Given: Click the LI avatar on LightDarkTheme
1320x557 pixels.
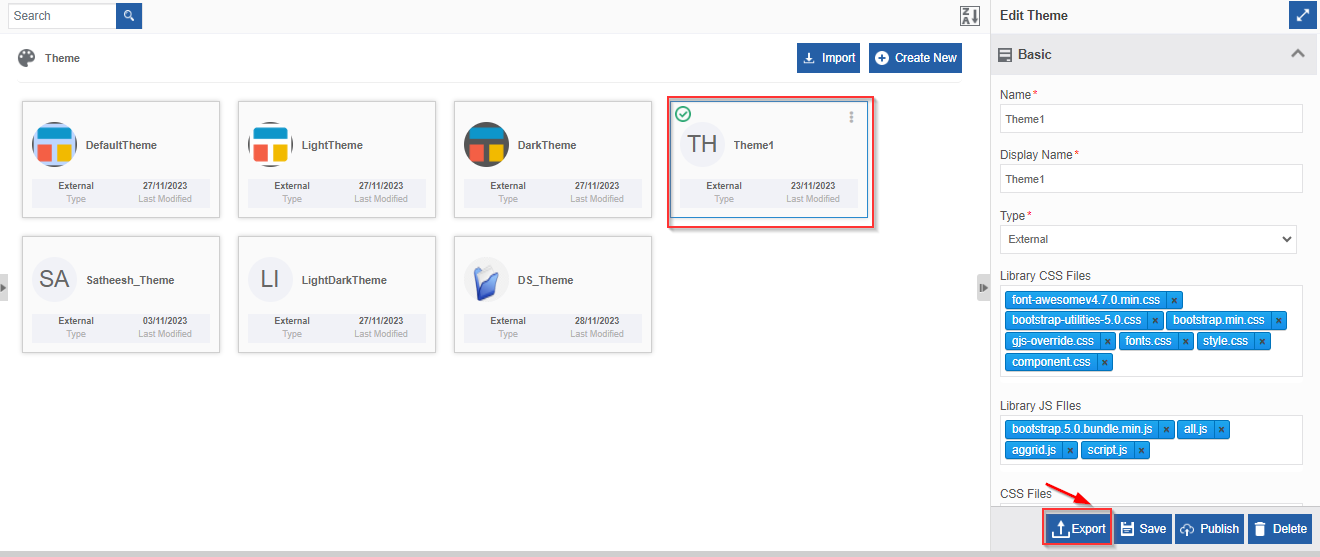Looking at the screenshot, I should pyautogui.click(x=270, y=280).
